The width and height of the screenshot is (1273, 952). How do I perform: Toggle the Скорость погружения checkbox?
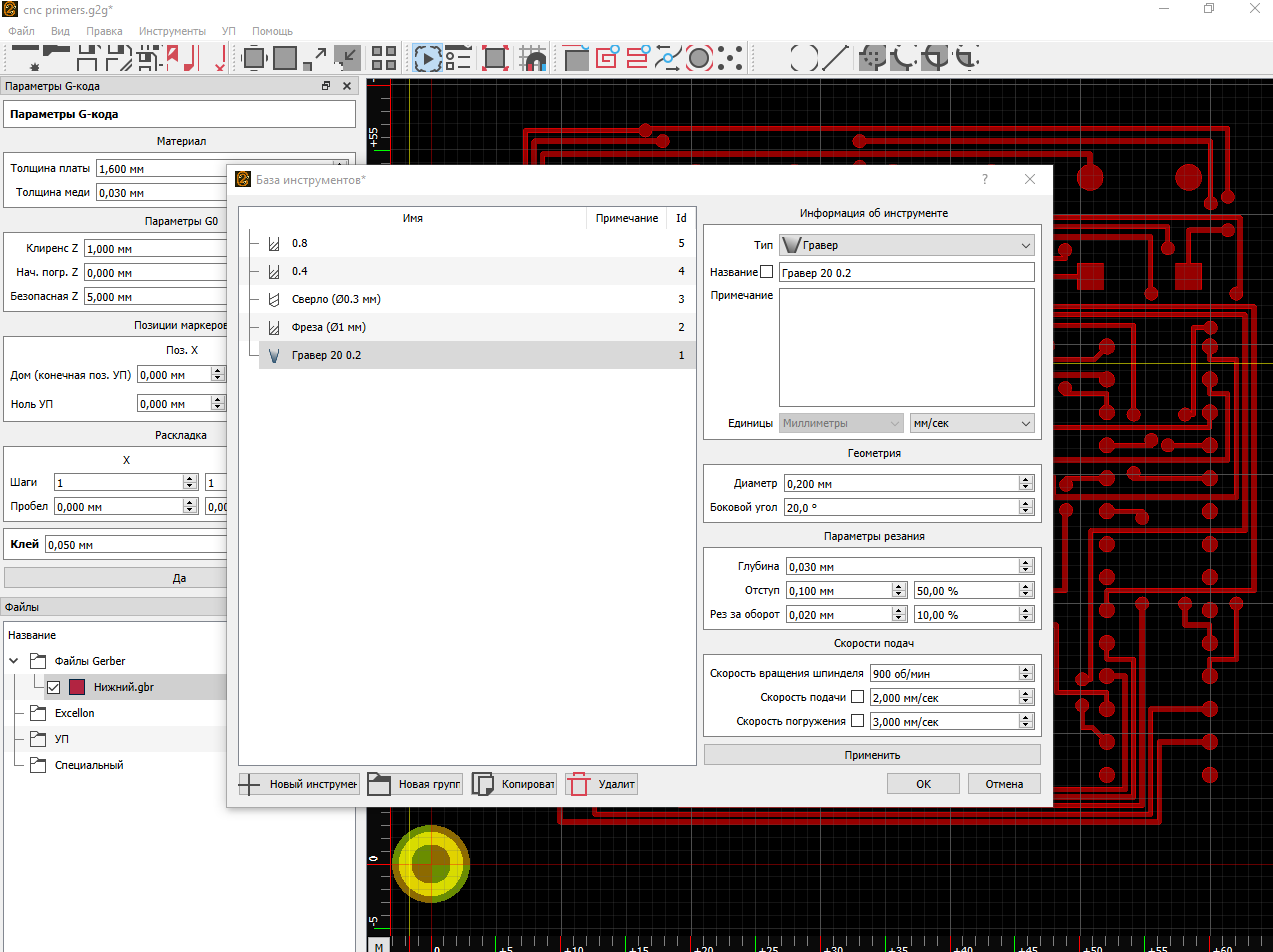[857, 721]
